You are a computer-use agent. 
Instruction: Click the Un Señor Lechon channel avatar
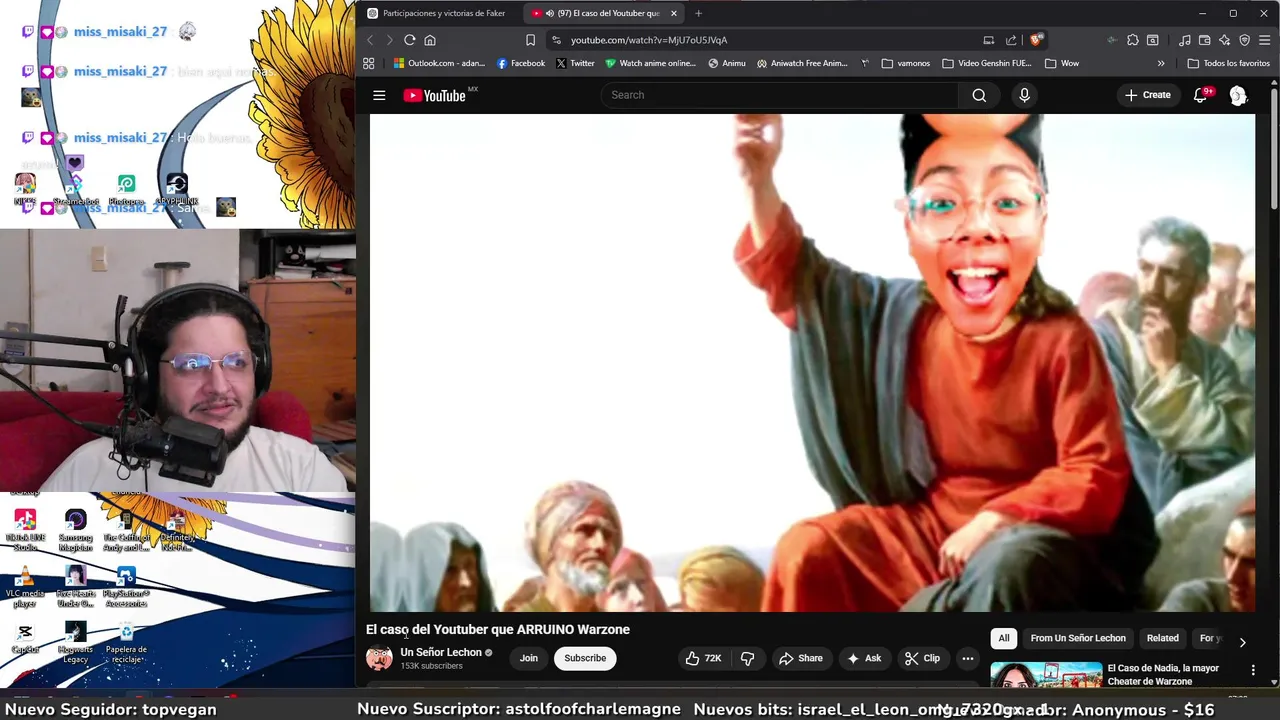click(379, 658)
